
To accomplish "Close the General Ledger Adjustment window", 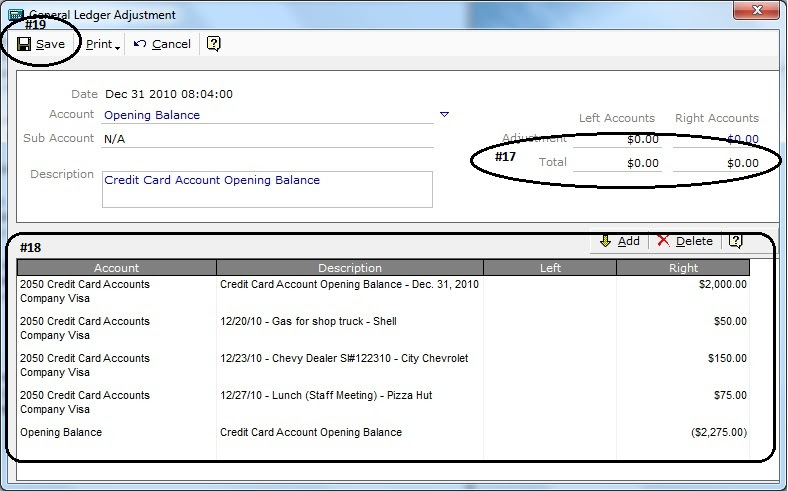I will (x=757, y=10).
